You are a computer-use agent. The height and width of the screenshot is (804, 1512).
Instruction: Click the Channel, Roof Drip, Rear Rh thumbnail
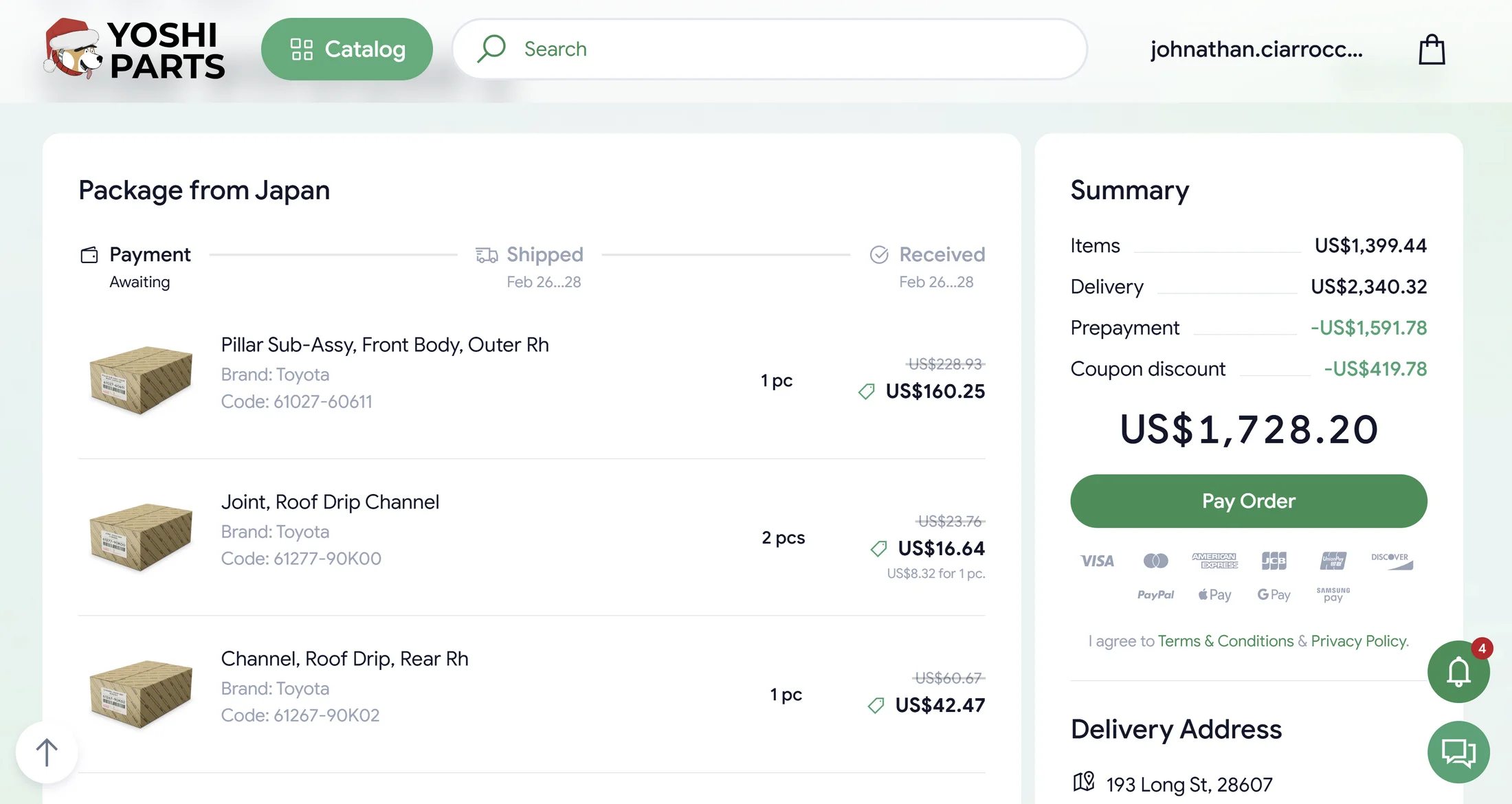pyautogui.click(x=141, y=693)
